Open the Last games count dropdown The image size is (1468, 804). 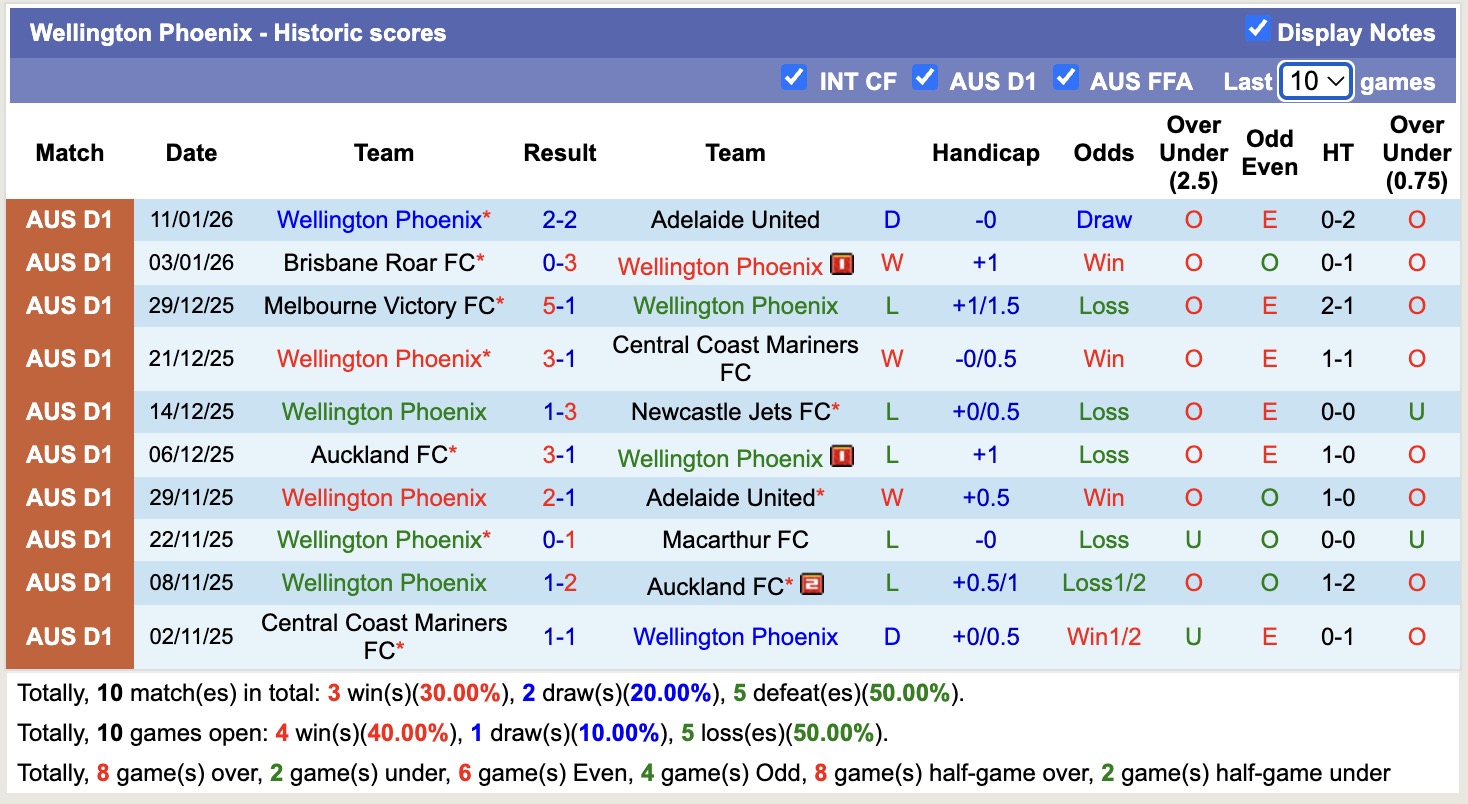coord(1315,80)
